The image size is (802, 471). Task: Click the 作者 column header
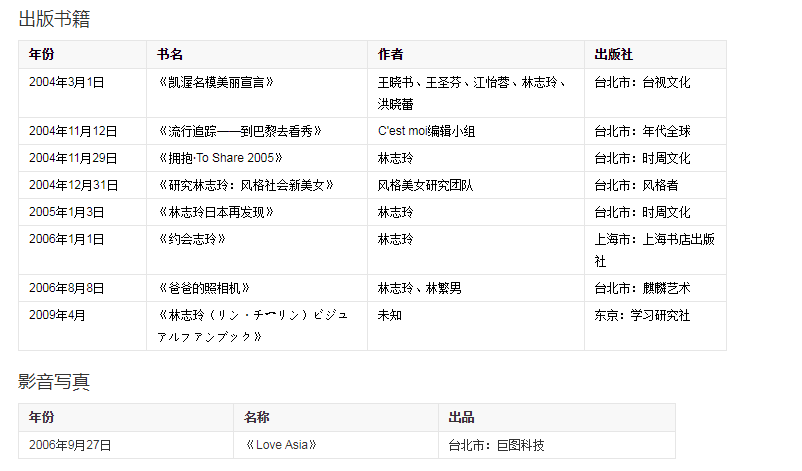coord(390,55)
